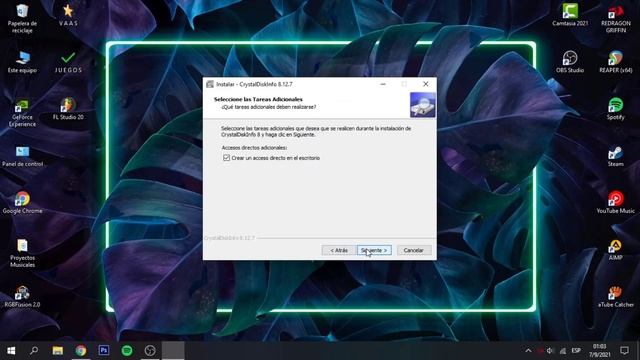Go back with the Atrás button
The width and height of the screenshot is (640, 360).
[x=339, y=250]
